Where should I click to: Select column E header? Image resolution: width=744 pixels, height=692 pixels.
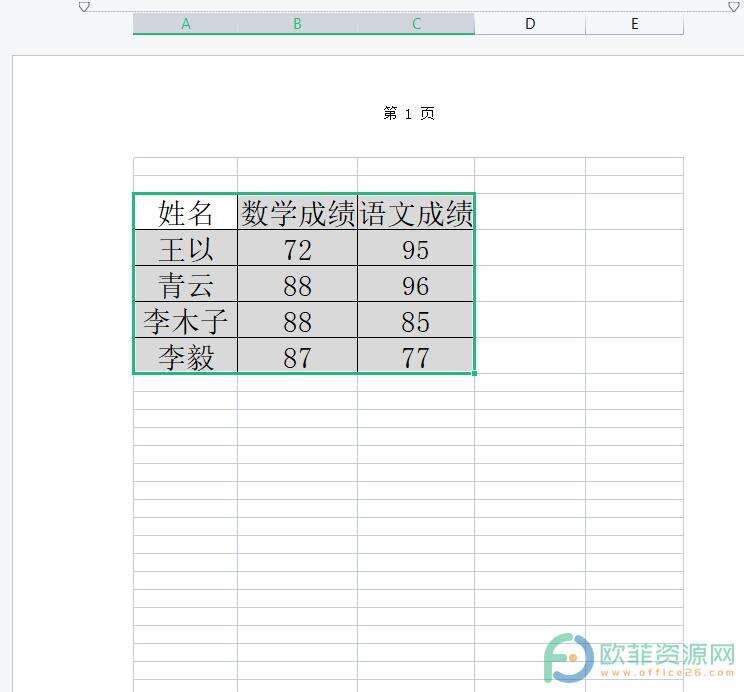(634, 24)
